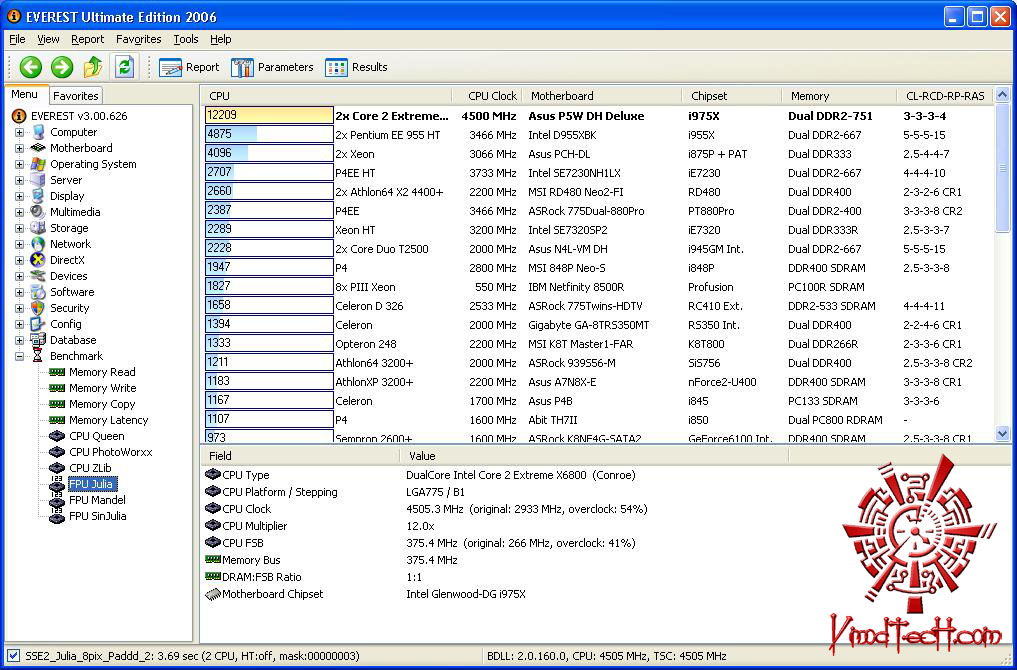
Task: Expand the Operating System node
Action: [19, 164]
